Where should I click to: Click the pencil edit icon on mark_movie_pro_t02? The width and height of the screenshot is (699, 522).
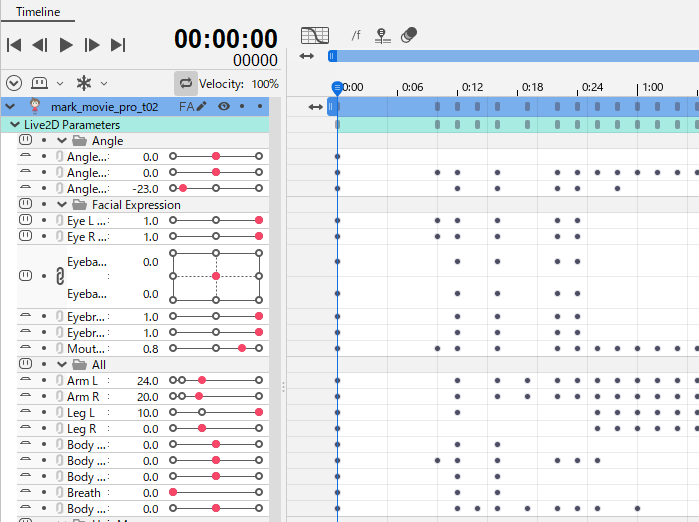(x=201, y=106)
